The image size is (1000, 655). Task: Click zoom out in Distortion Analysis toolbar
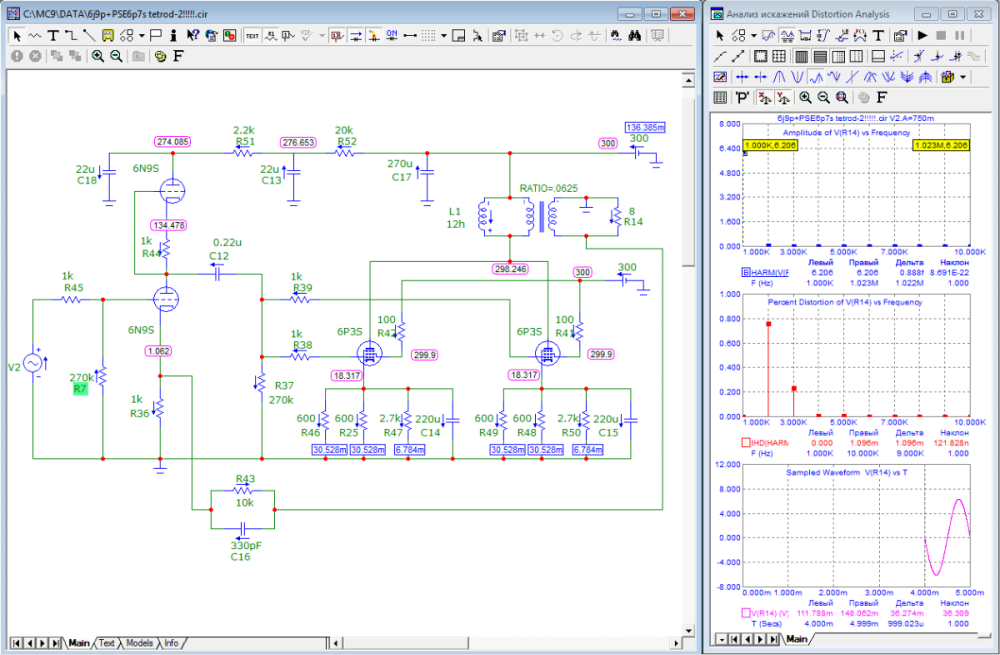(x=823, y=97)
